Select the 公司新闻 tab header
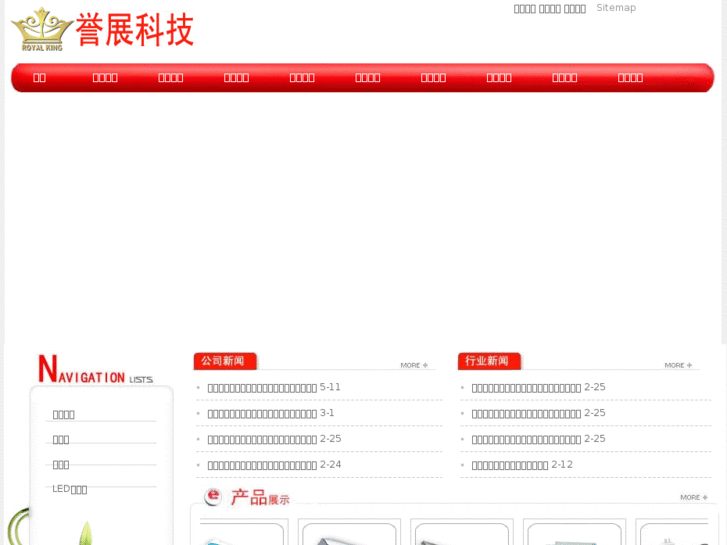The image size is (727, 545). tap(225, 361)
